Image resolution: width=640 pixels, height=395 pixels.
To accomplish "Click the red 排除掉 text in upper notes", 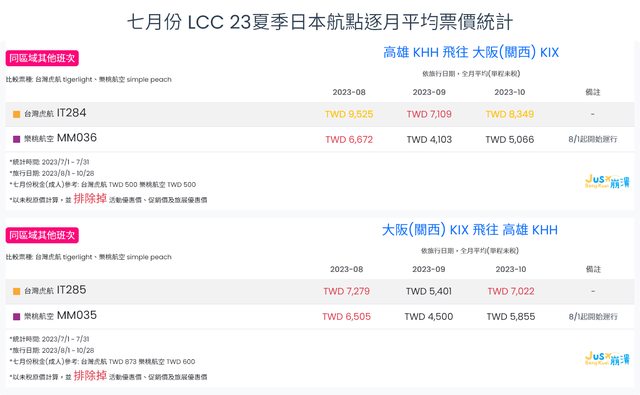I will point(90,199).
